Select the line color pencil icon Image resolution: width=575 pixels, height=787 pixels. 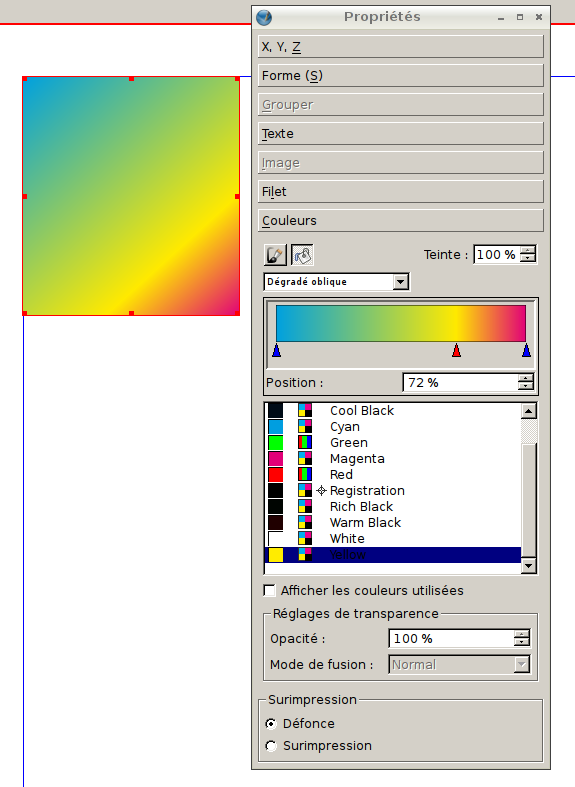pos(275,255)
